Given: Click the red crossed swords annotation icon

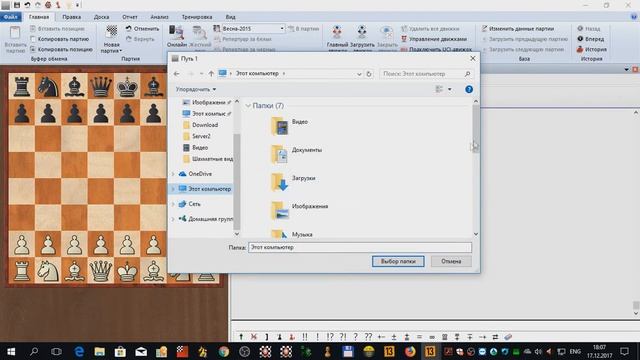Looking at the screenshot, I should tap(253, 337).
